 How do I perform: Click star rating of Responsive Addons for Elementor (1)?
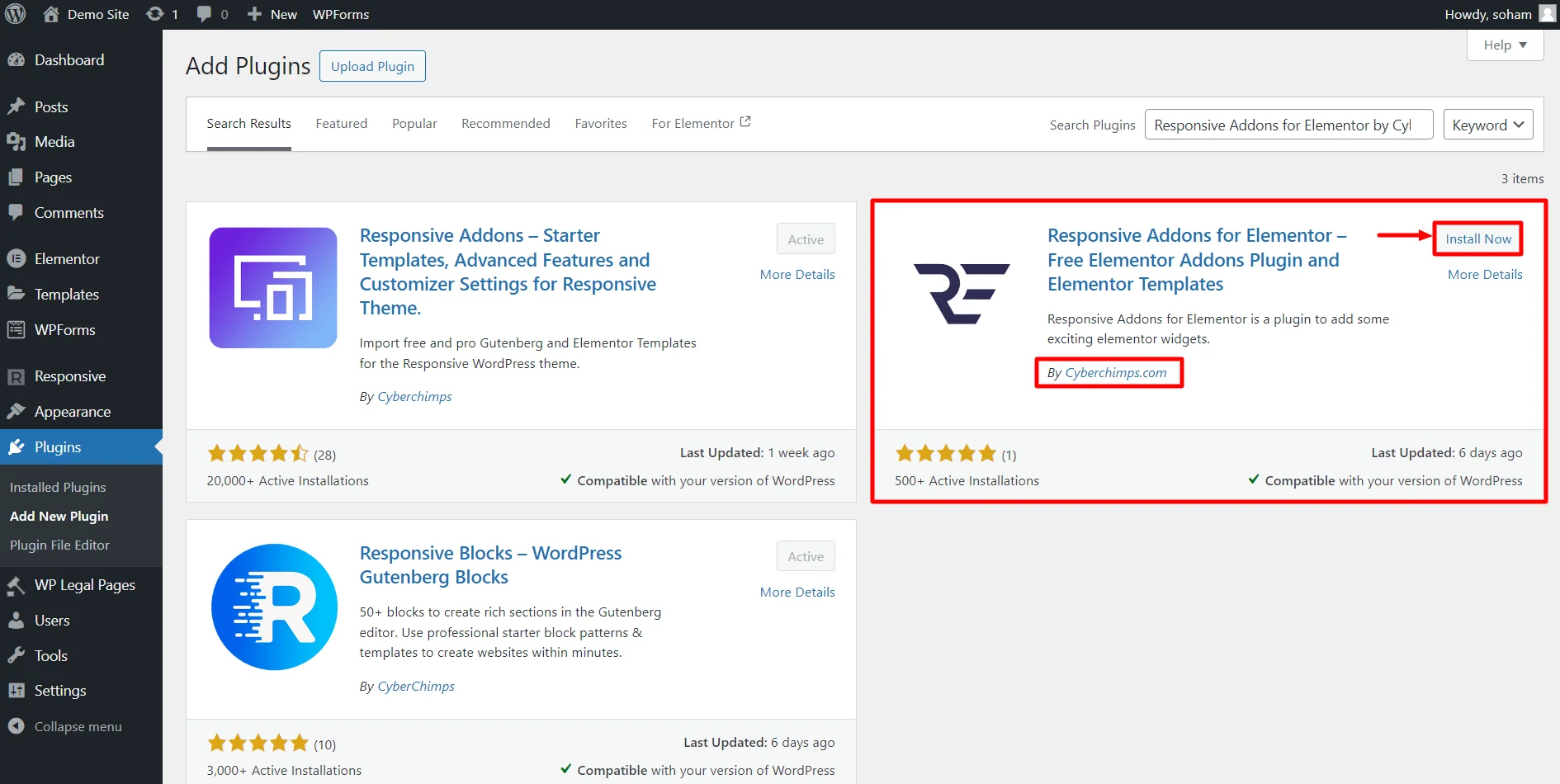pyautogui.click(x=946, y=453)
